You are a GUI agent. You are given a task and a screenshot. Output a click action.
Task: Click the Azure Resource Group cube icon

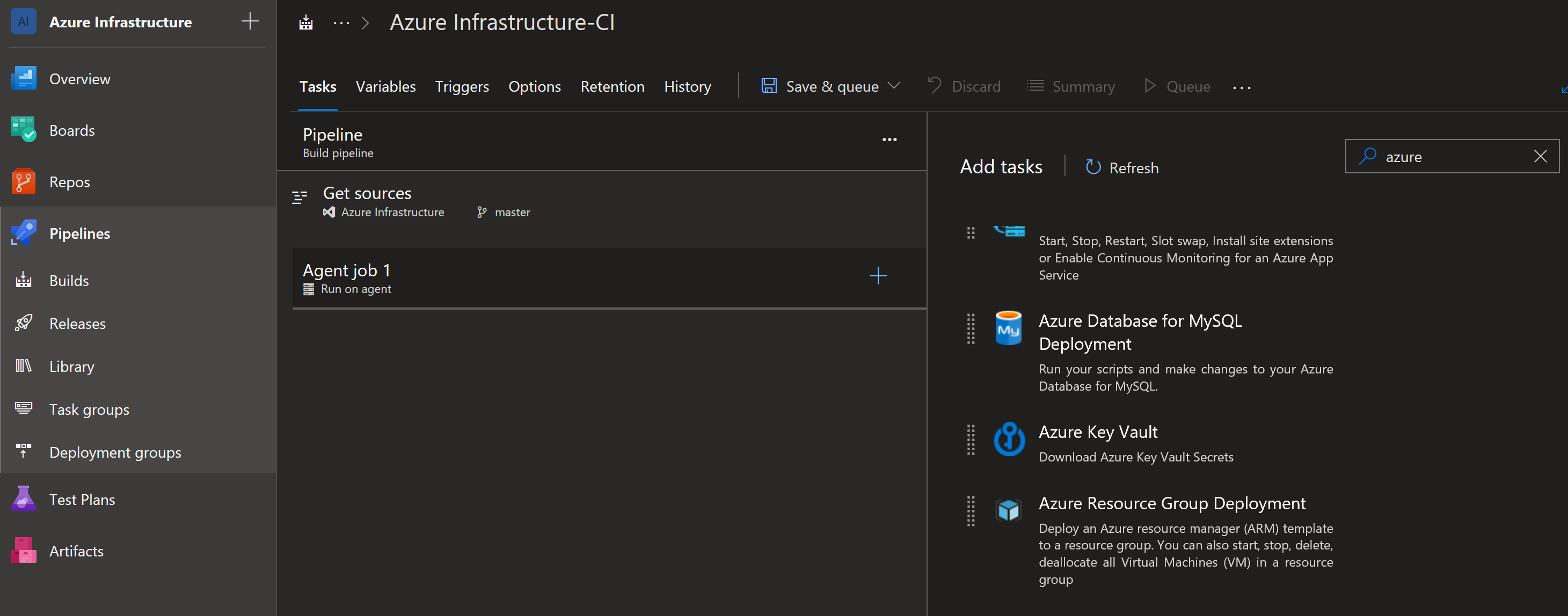click(x=1008, y=510)
